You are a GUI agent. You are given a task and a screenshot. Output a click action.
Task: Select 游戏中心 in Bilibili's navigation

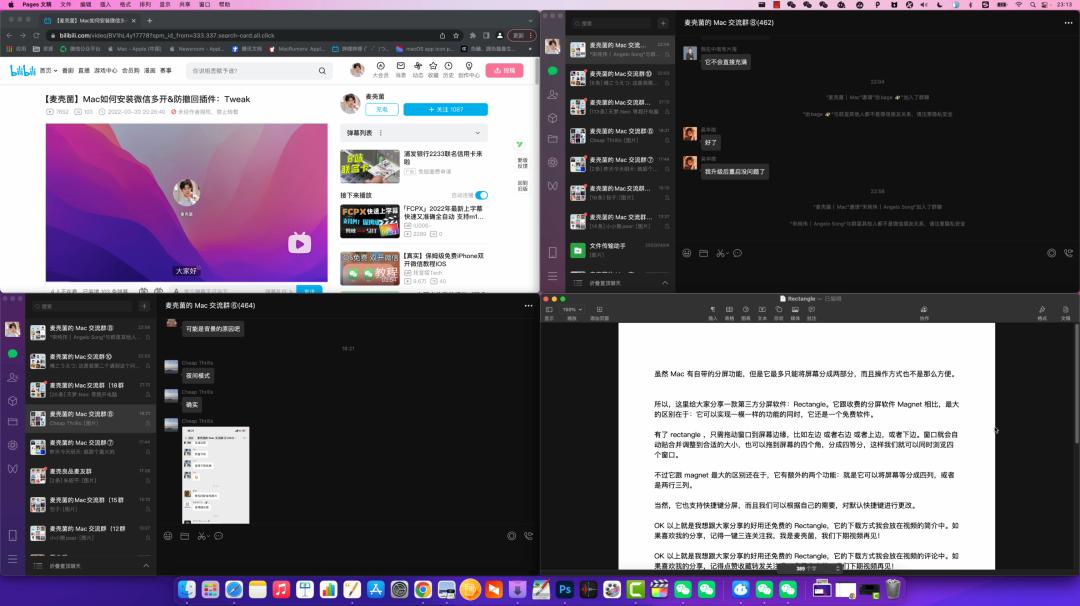[x=102, y=70]
